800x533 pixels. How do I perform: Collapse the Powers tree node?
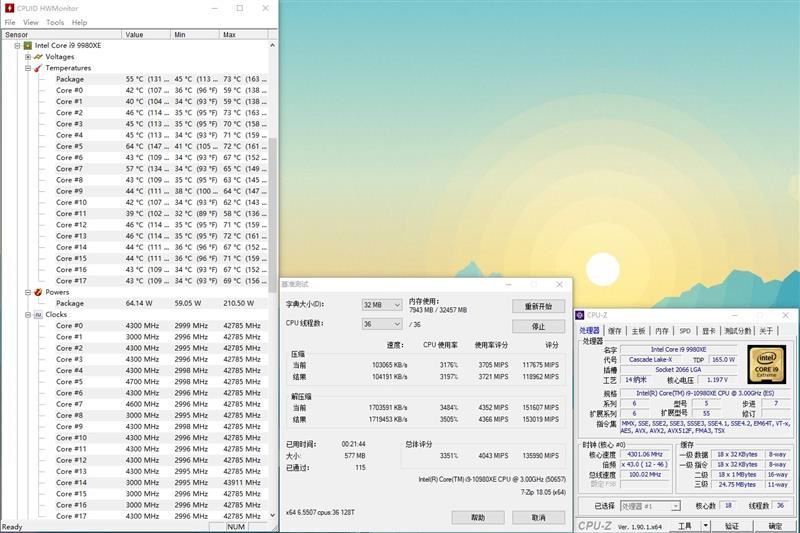point(28,292)
